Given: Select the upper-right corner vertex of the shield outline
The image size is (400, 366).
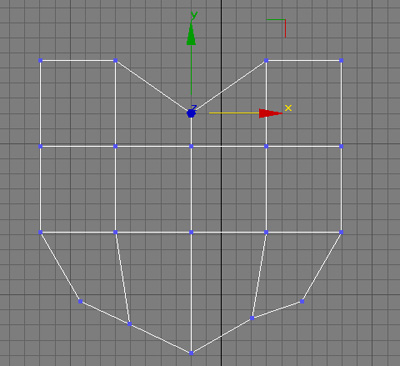Looking at the screenshot, I should (341, 60).
